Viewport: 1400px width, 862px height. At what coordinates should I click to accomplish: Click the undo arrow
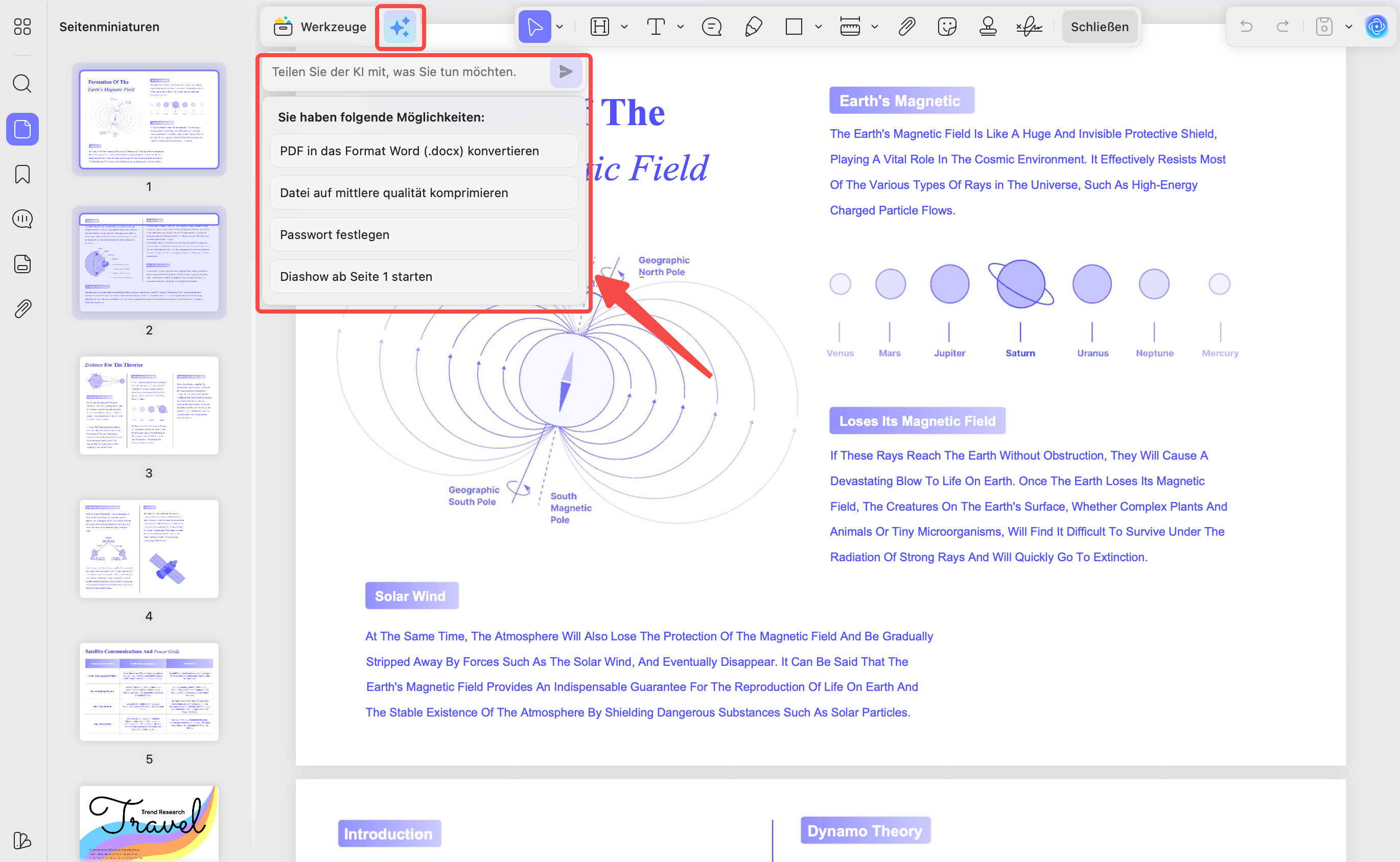1247,26
